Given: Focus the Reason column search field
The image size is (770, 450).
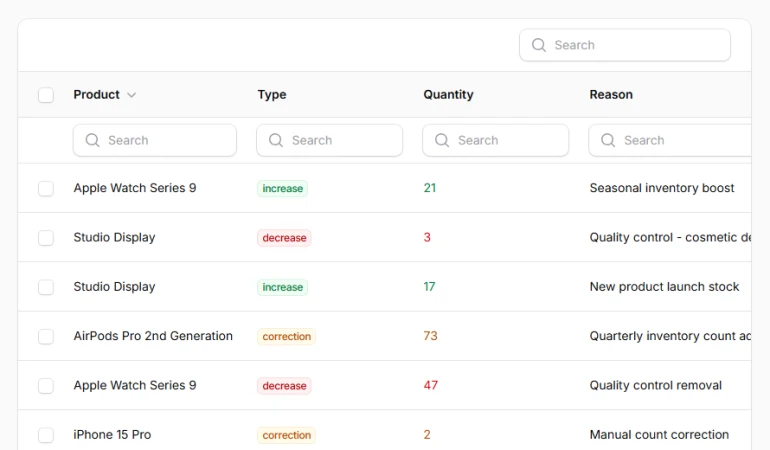Looking at the screenshot, I should coord(670,141).
